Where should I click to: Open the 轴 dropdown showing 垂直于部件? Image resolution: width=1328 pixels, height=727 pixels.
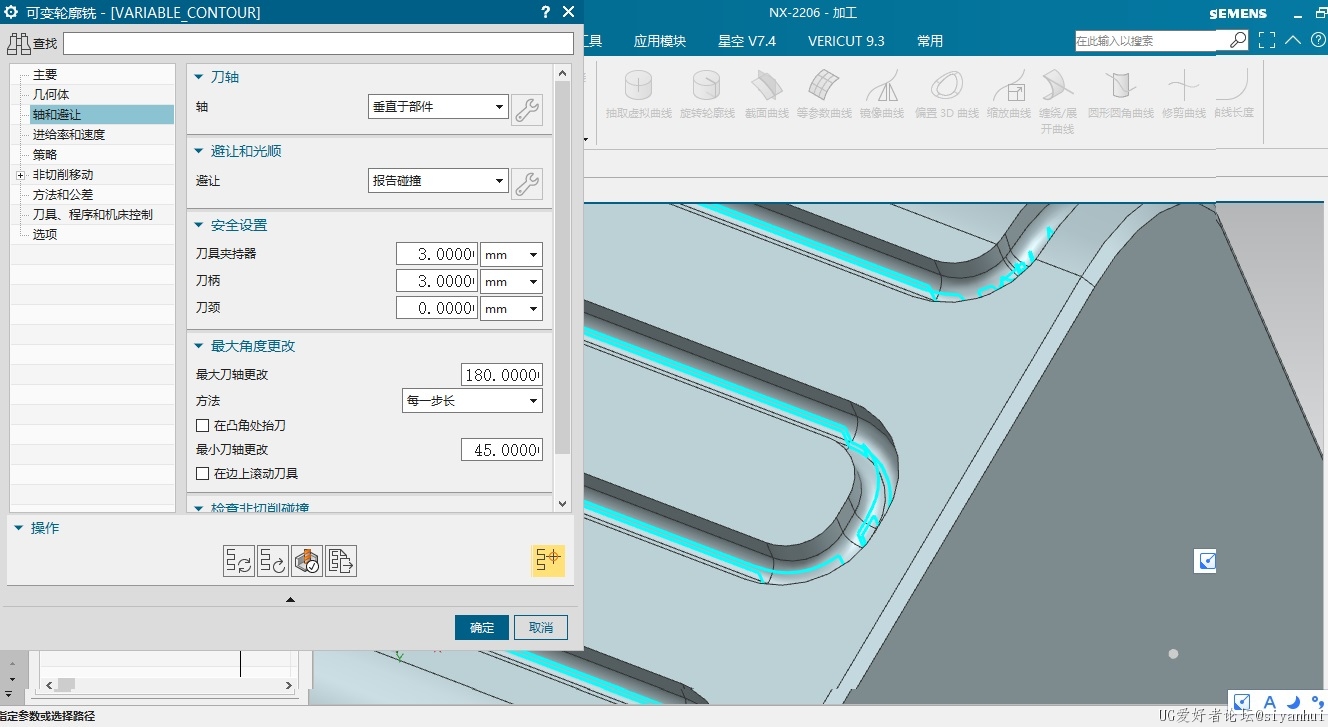[438, 107]
